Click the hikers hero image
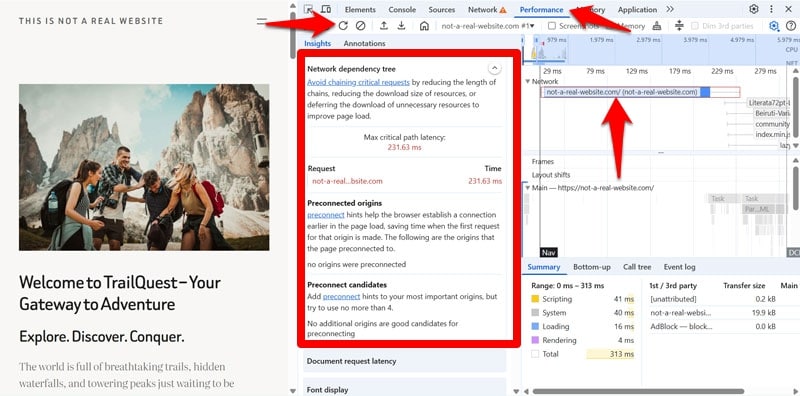 (144, 167)
